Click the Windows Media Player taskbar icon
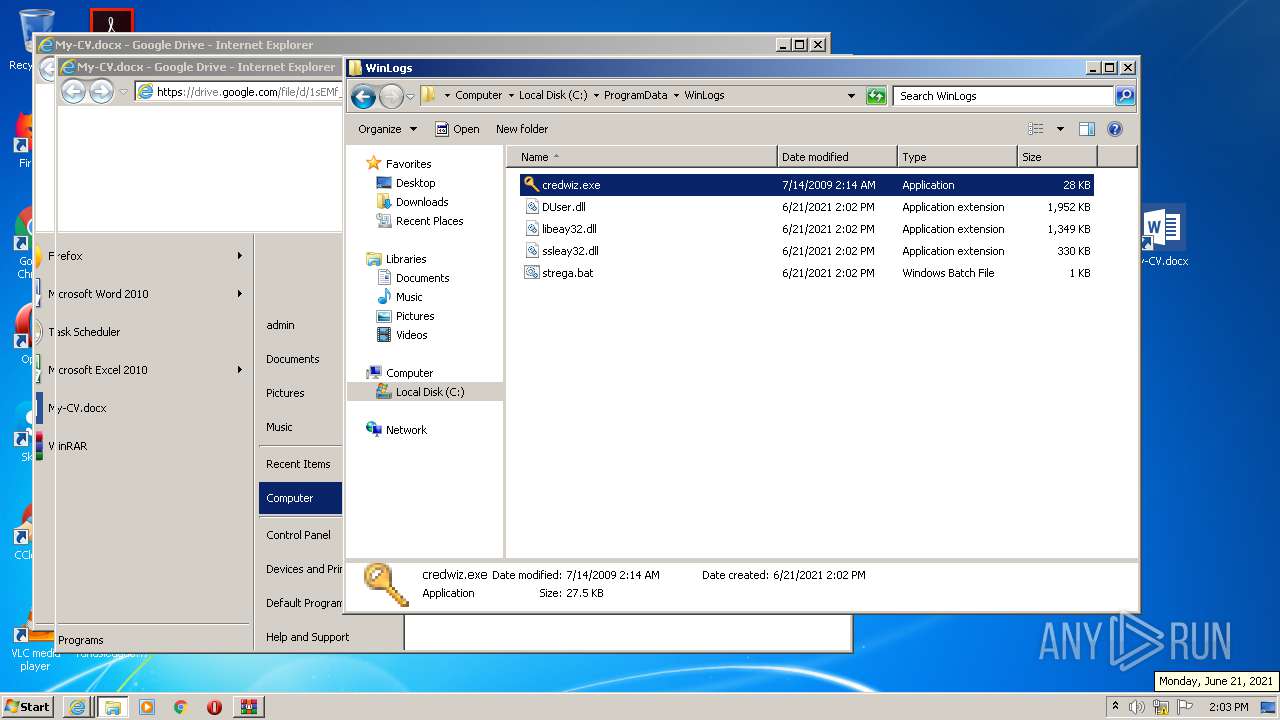The height and width of the screenshot is (720, 1280). (147, 707)
